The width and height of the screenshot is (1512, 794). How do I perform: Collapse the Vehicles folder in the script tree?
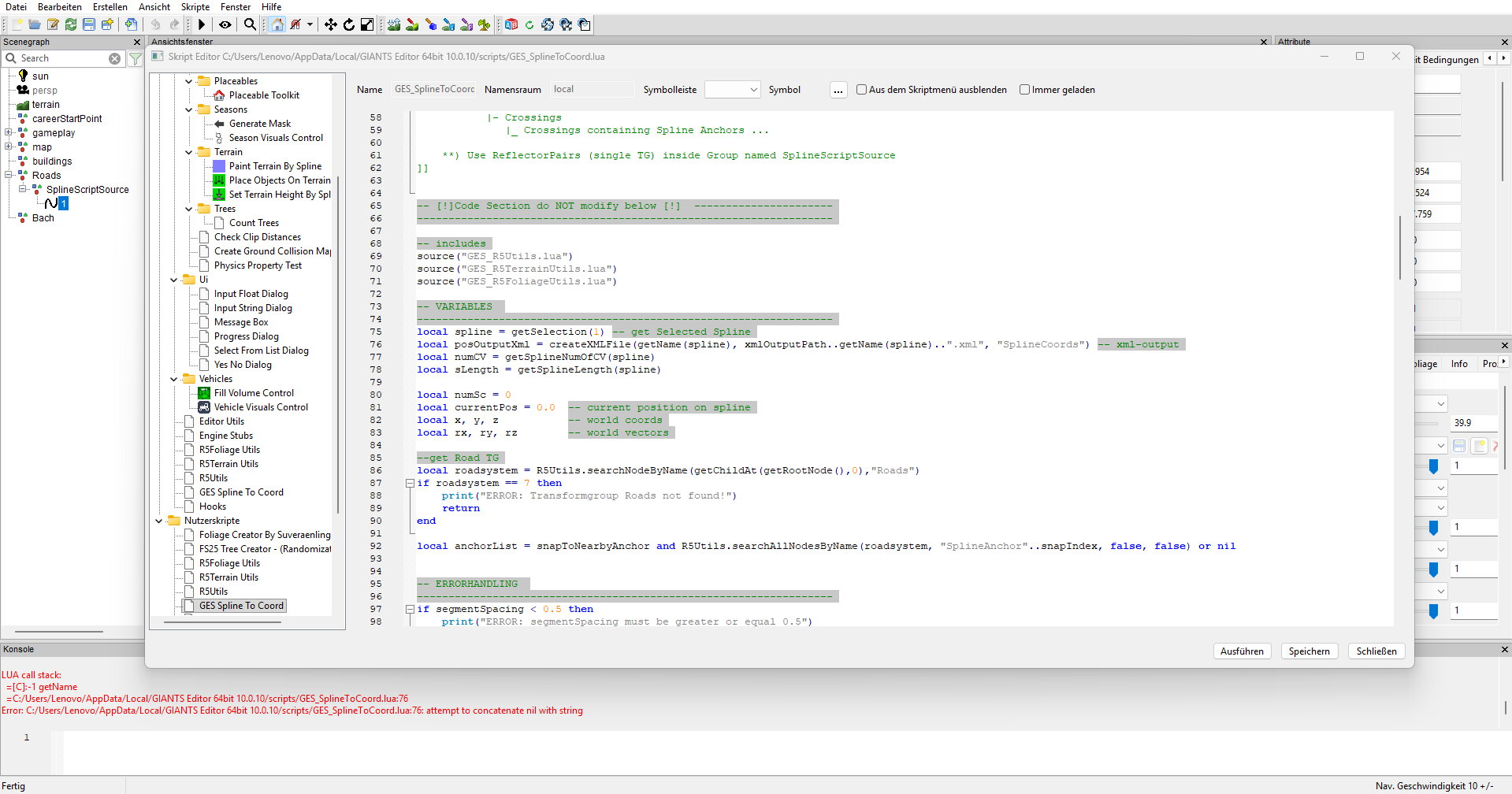(x=174, y=379)
